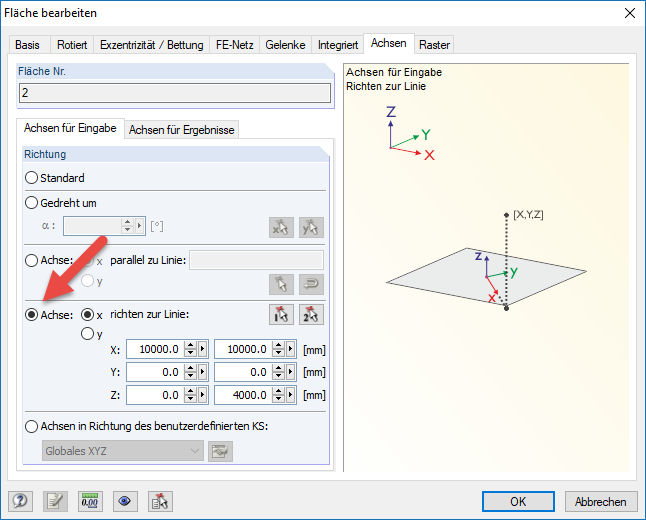
Task: Close the Fläche bearbeiten dialog
Action: 630,13
